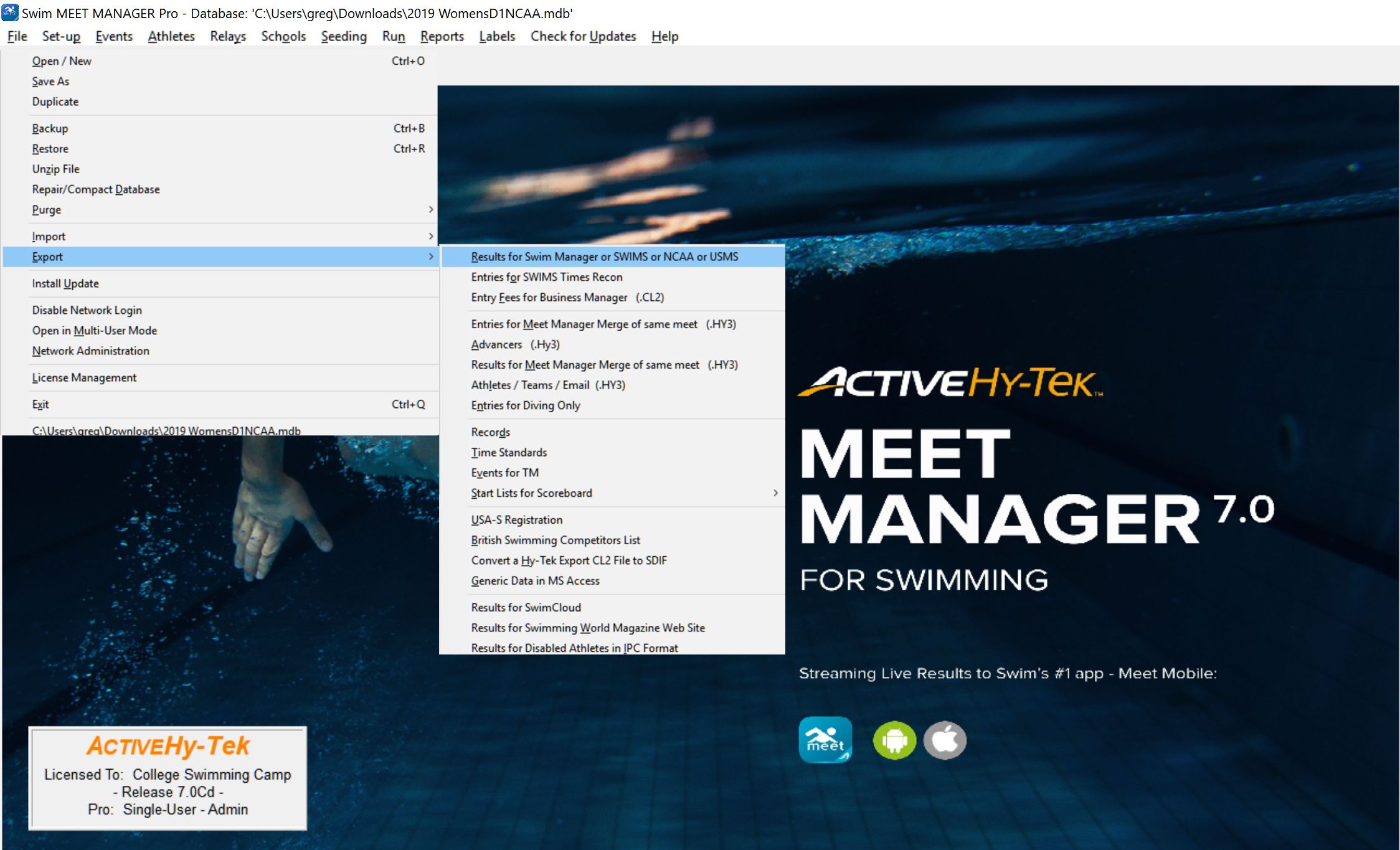The image size is (1400, 850).
Task: Click the gray Apple icon
Action: click(x=945, y=740)
